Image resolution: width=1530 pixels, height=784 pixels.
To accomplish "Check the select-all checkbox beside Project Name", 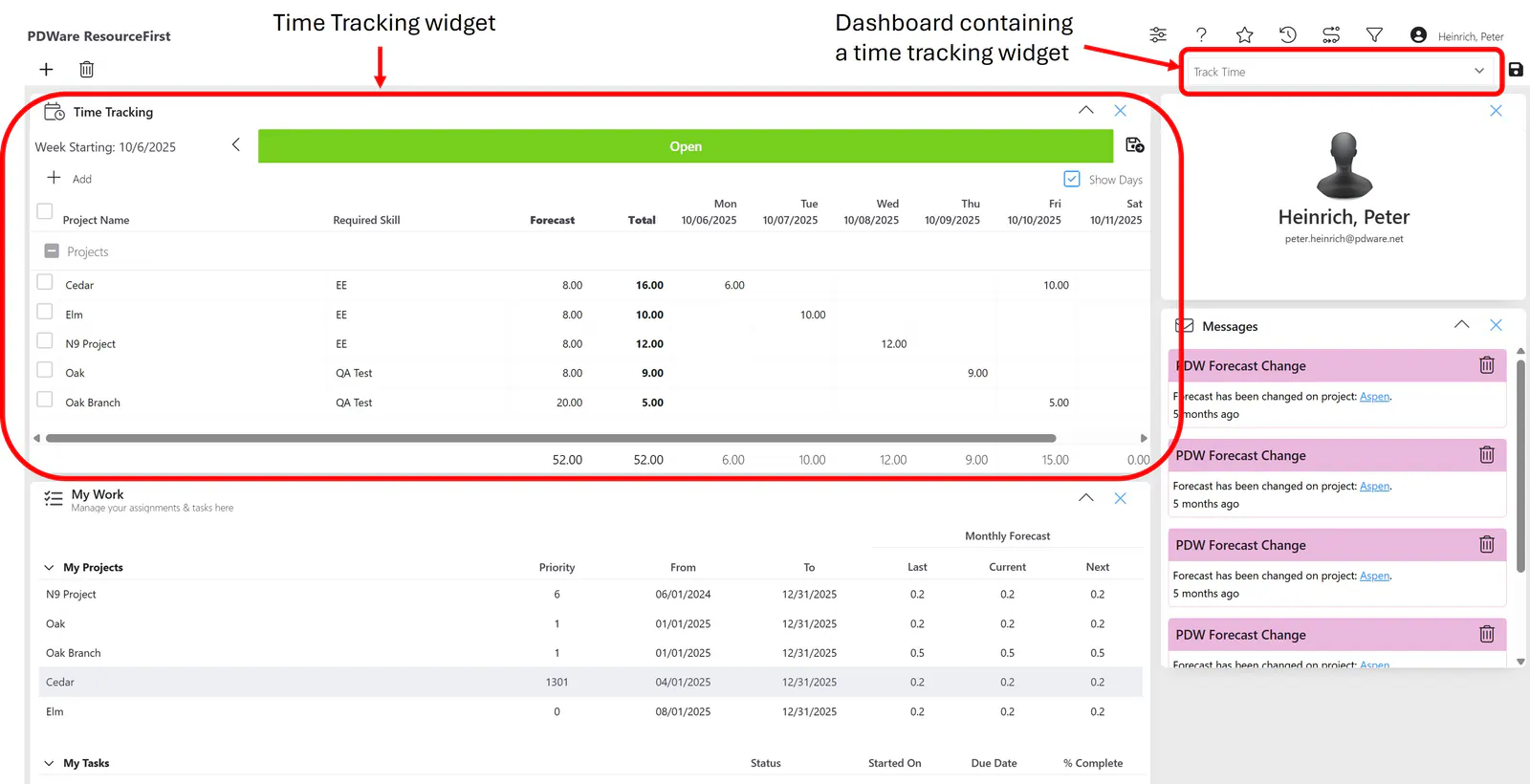I will click(x=44, y=211).
